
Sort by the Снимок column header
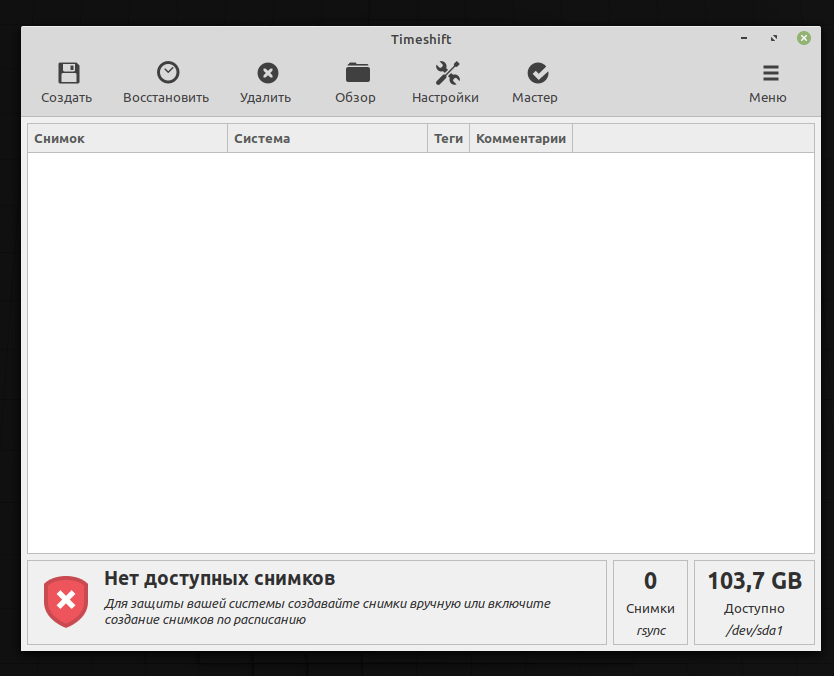pyautogui.click(x=128, y=138)
